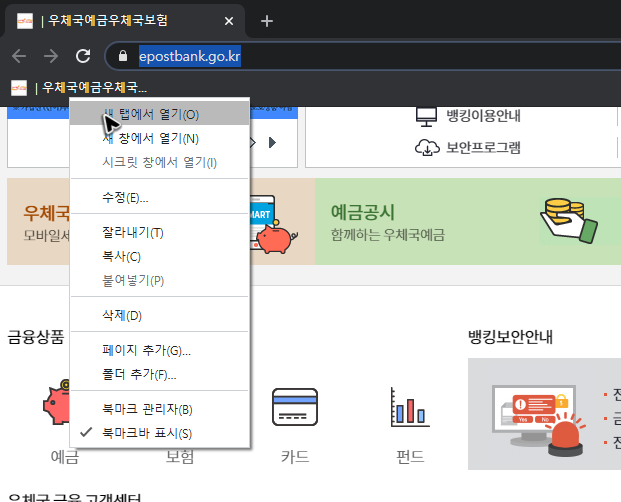This screenshot has width=621, height=502.
Task: View site info via the lock icon
Action: pos(123,56)
